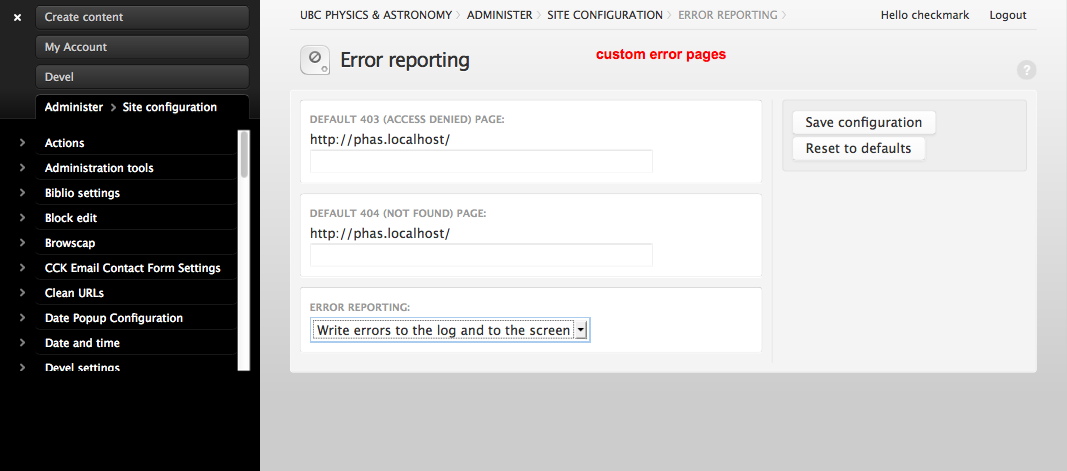Click Reset to defaults button
This screenshot has height=471, width=1067.
point(858,148)
